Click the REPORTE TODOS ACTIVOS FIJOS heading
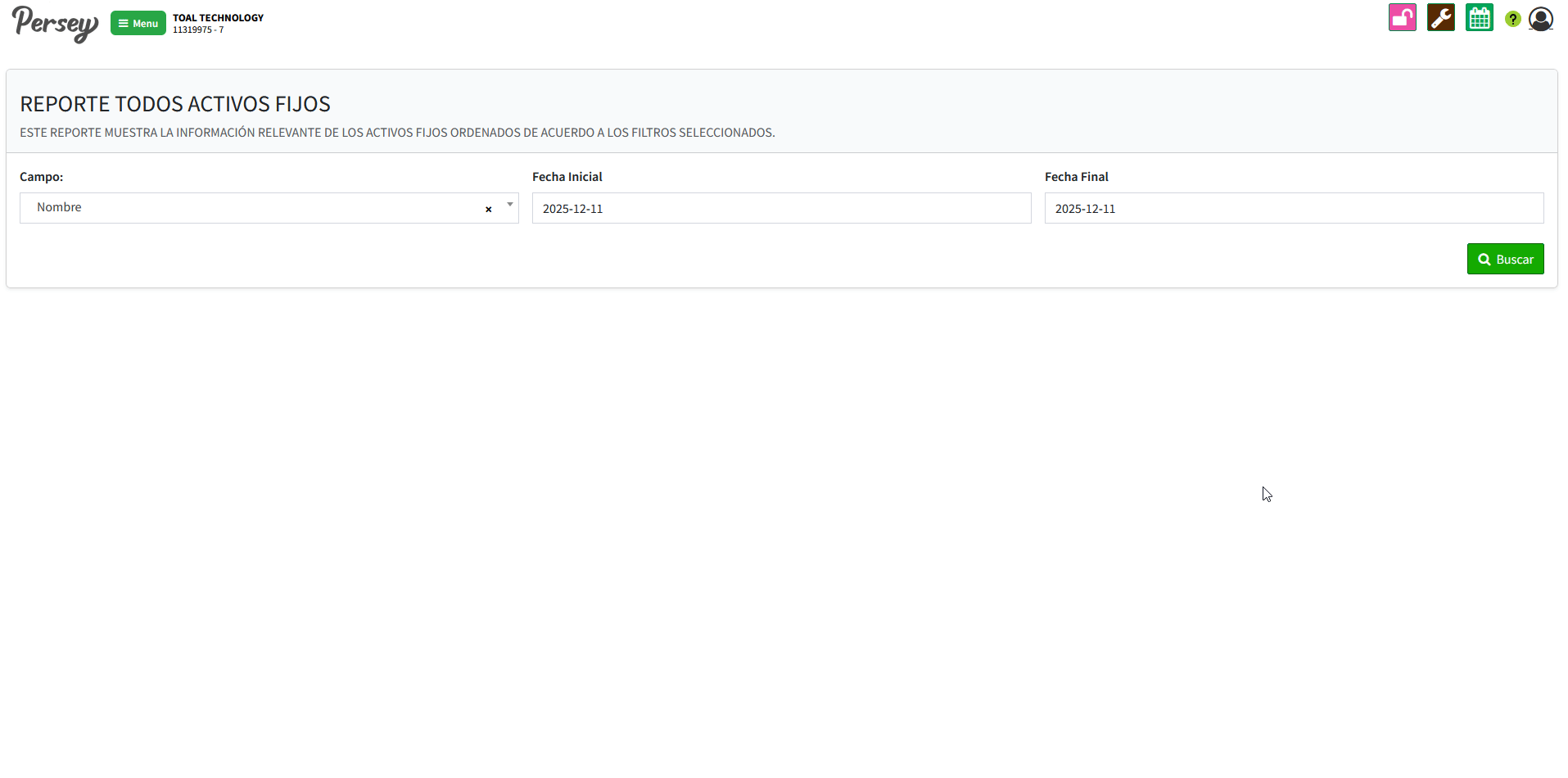The image size is (1568, 778). tap(175, 104)
